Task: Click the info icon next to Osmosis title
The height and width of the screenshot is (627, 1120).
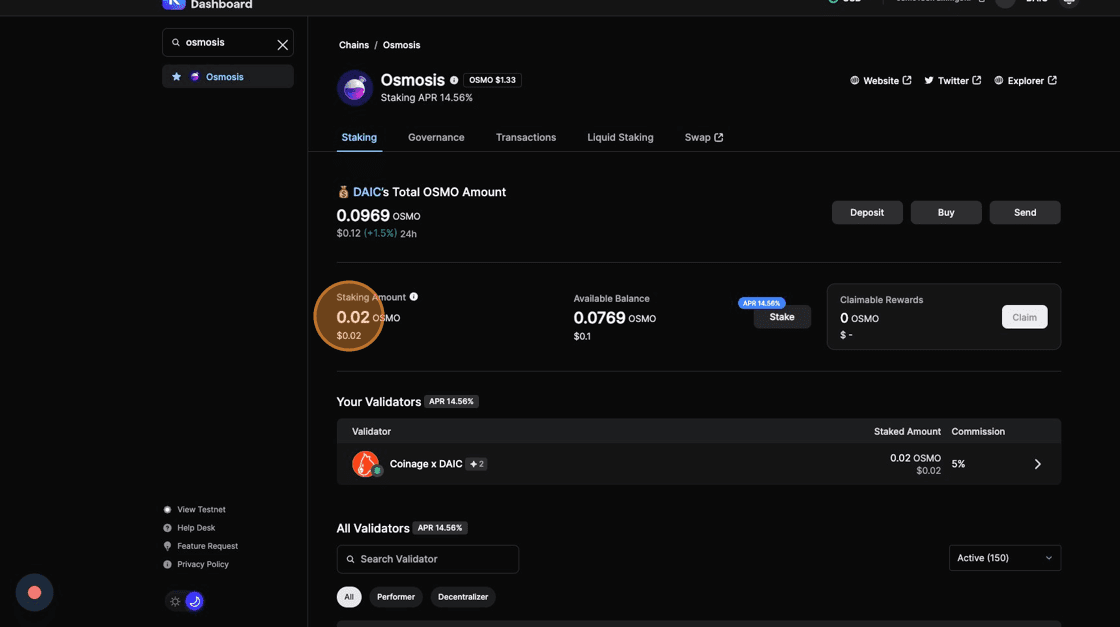Action: point(454,80)
